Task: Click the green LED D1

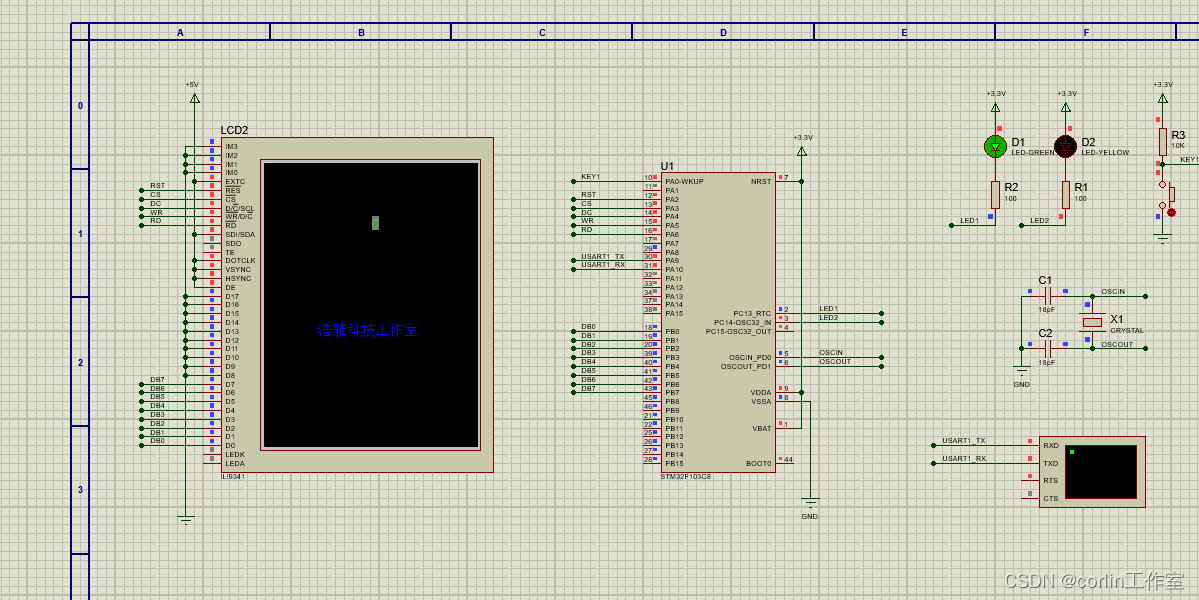Action: (x=993, y=146)
